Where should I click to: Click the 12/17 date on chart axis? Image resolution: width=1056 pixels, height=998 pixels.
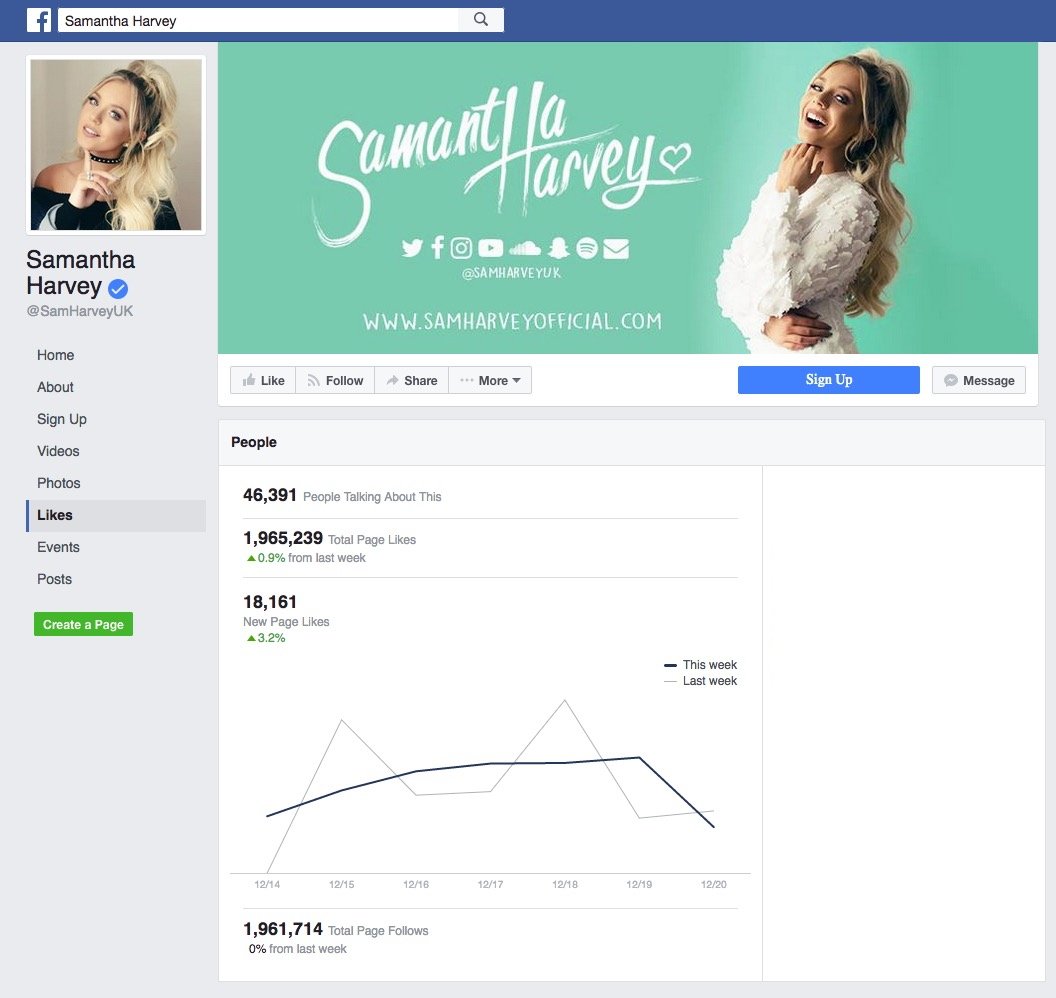490,884
